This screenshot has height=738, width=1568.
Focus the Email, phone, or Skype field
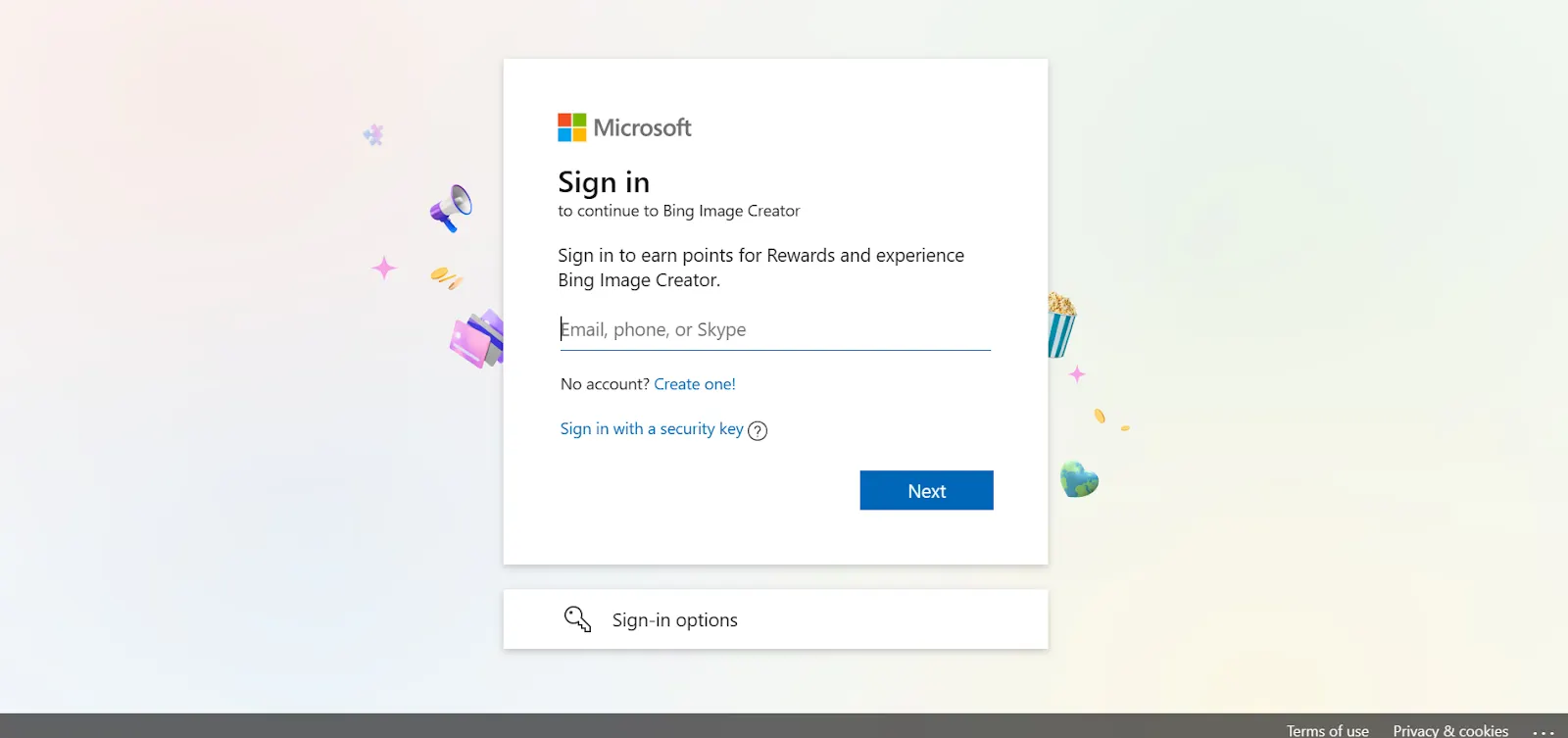click(774, 330)
